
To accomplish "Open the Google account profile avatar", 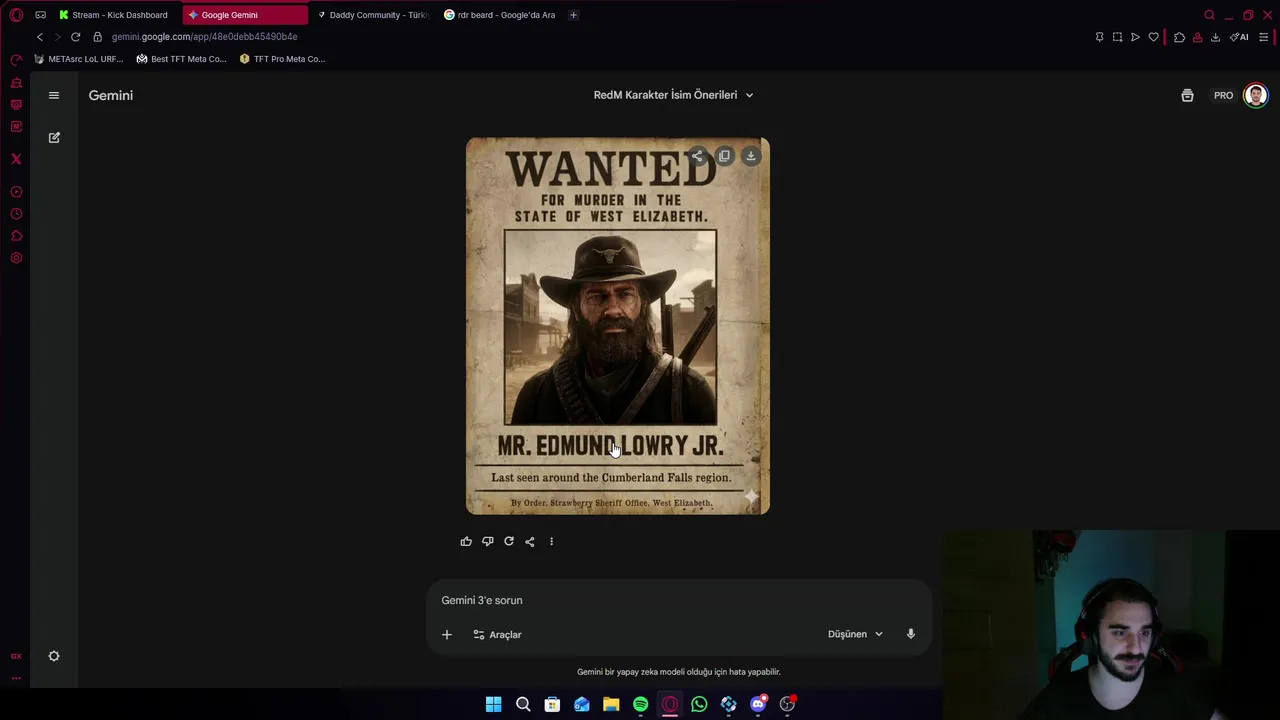I will point(1256,95).
